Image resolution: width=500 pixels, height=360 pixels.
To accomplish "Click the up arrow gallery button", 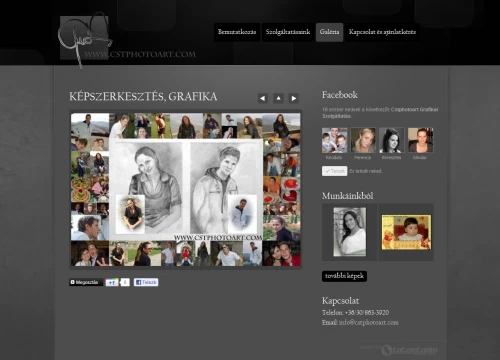I will [x=278, y=98].
